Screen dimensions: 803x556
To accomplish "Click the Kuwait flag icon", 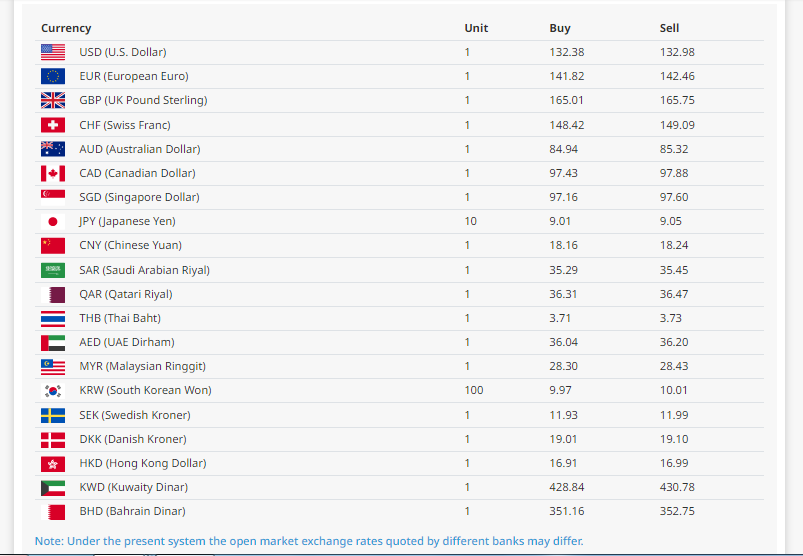I will point(53,487).
